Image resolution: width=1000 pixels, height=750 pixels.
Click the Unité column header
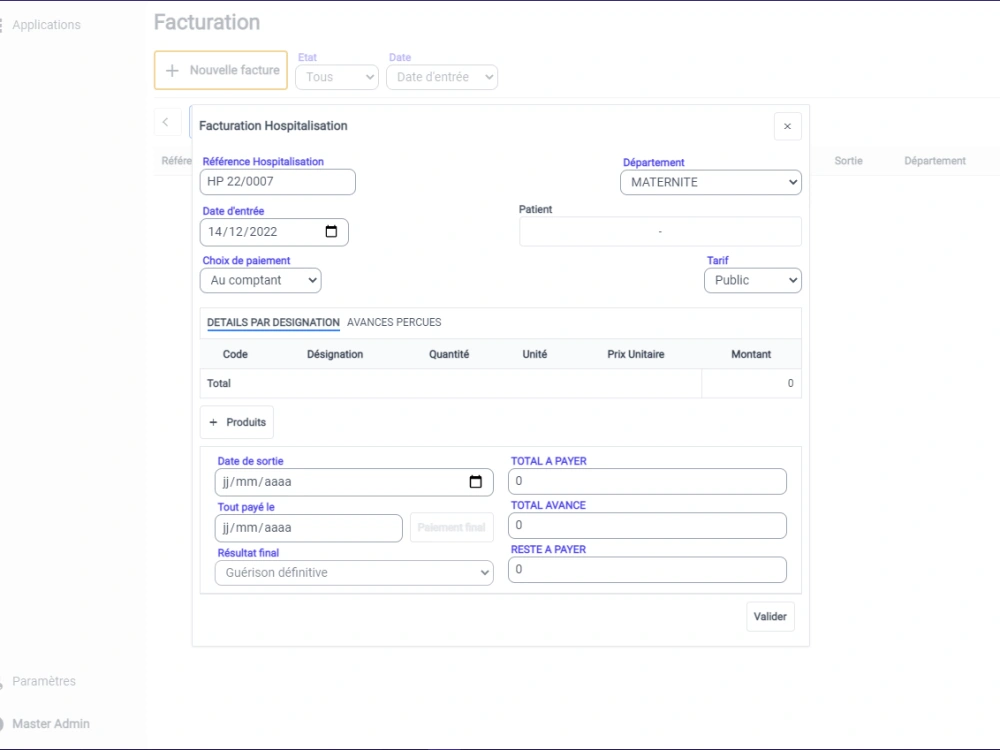534,354
